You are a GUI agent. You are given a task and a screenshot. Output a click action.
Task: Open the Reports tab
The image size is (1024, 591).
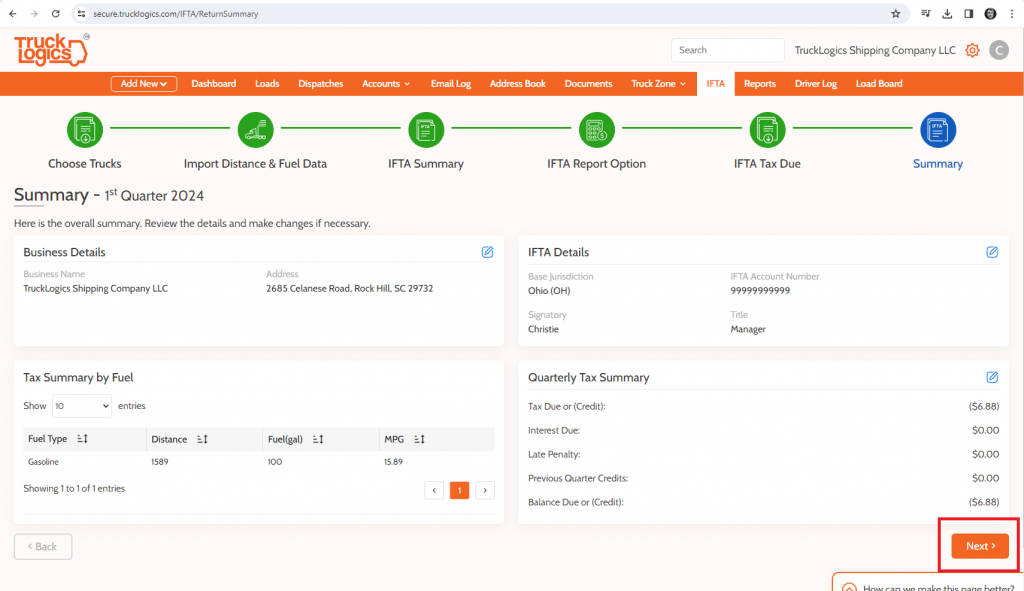pos(760,84)
